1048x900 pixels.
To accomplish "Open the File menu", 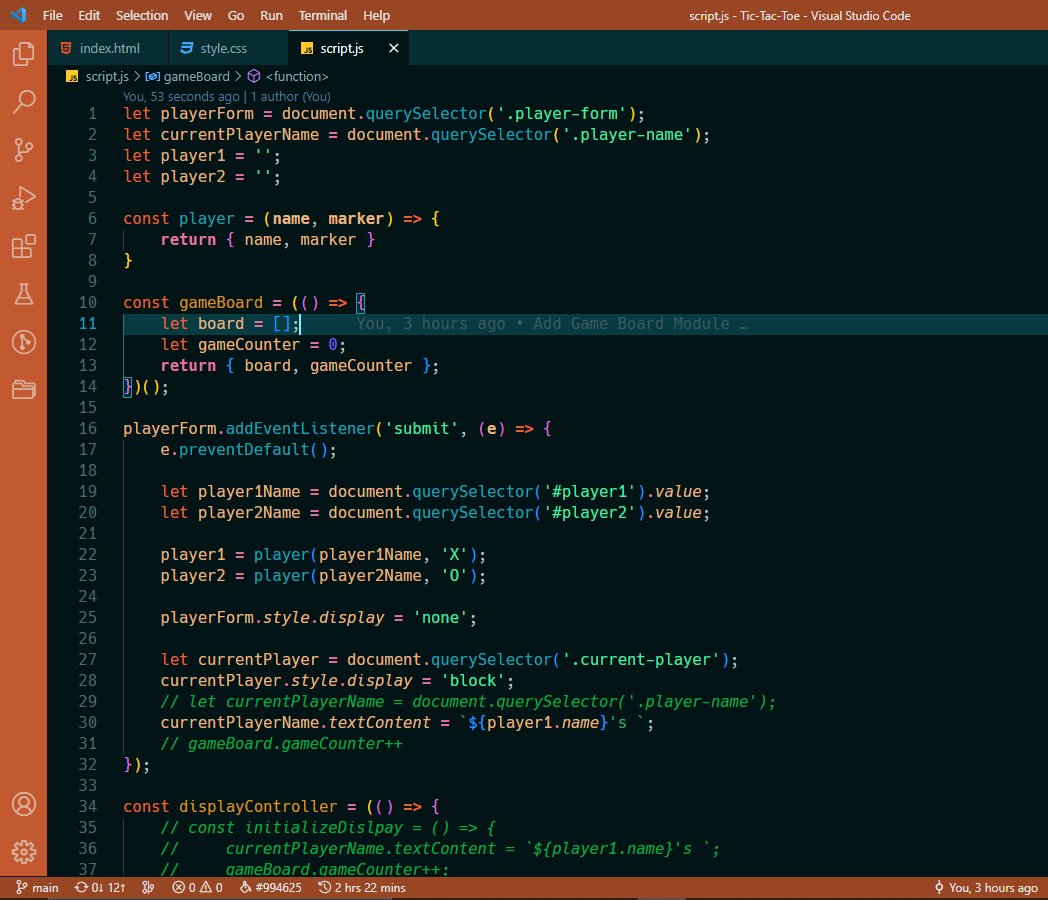I will [x=52, y=15].
